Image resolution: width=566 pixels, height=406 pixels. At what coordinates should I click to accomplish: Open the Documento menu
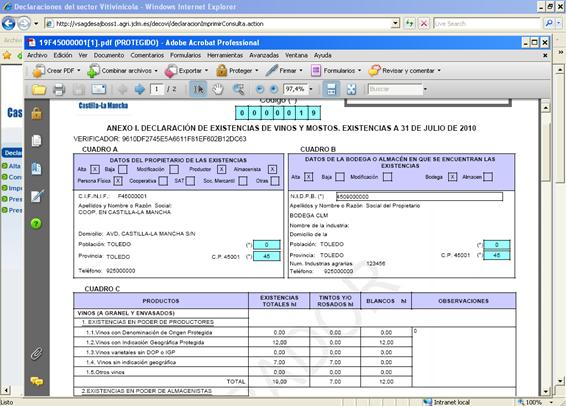(109, 55)
